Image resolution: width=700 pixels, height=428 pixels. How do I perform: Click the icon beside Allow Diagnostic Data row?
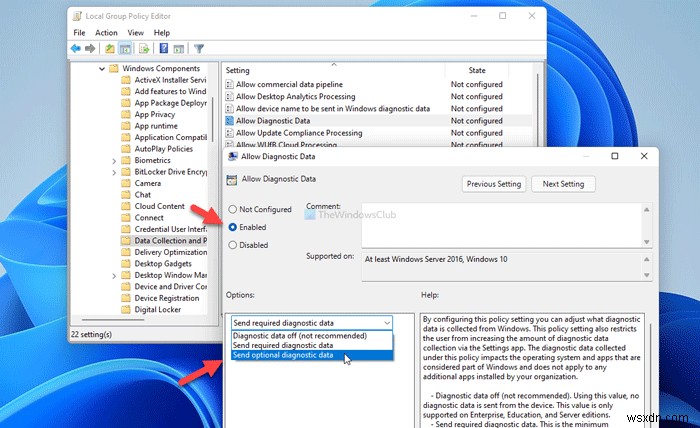point(229,121)
